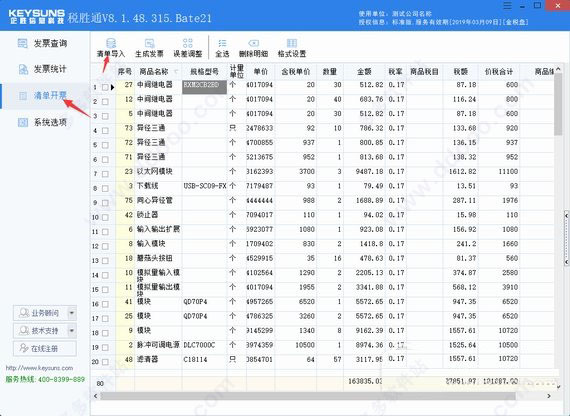Tick the checkbox for row 7 以太网模块
Image resolution: width=570 pixels, height=416 pixels.
[105, 174]
